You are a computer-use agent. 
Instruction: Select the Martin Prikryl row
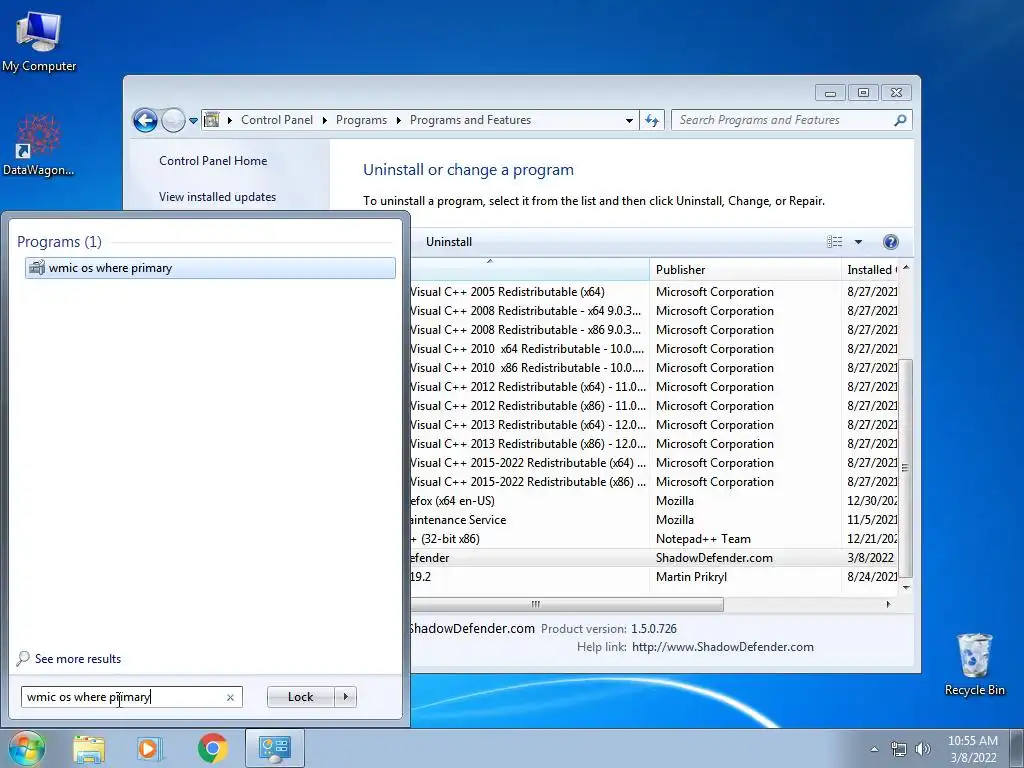pos(653,577)
